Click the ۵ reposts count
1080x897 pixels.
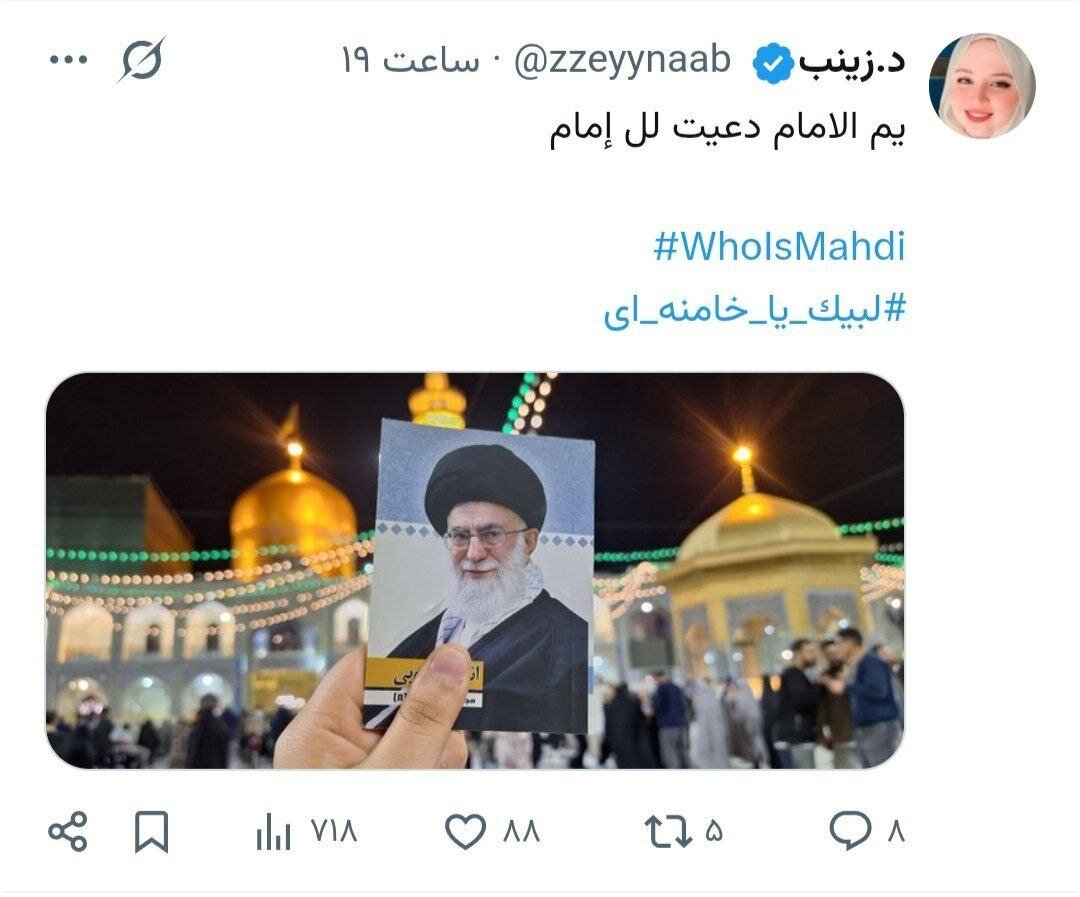point(714,832)
